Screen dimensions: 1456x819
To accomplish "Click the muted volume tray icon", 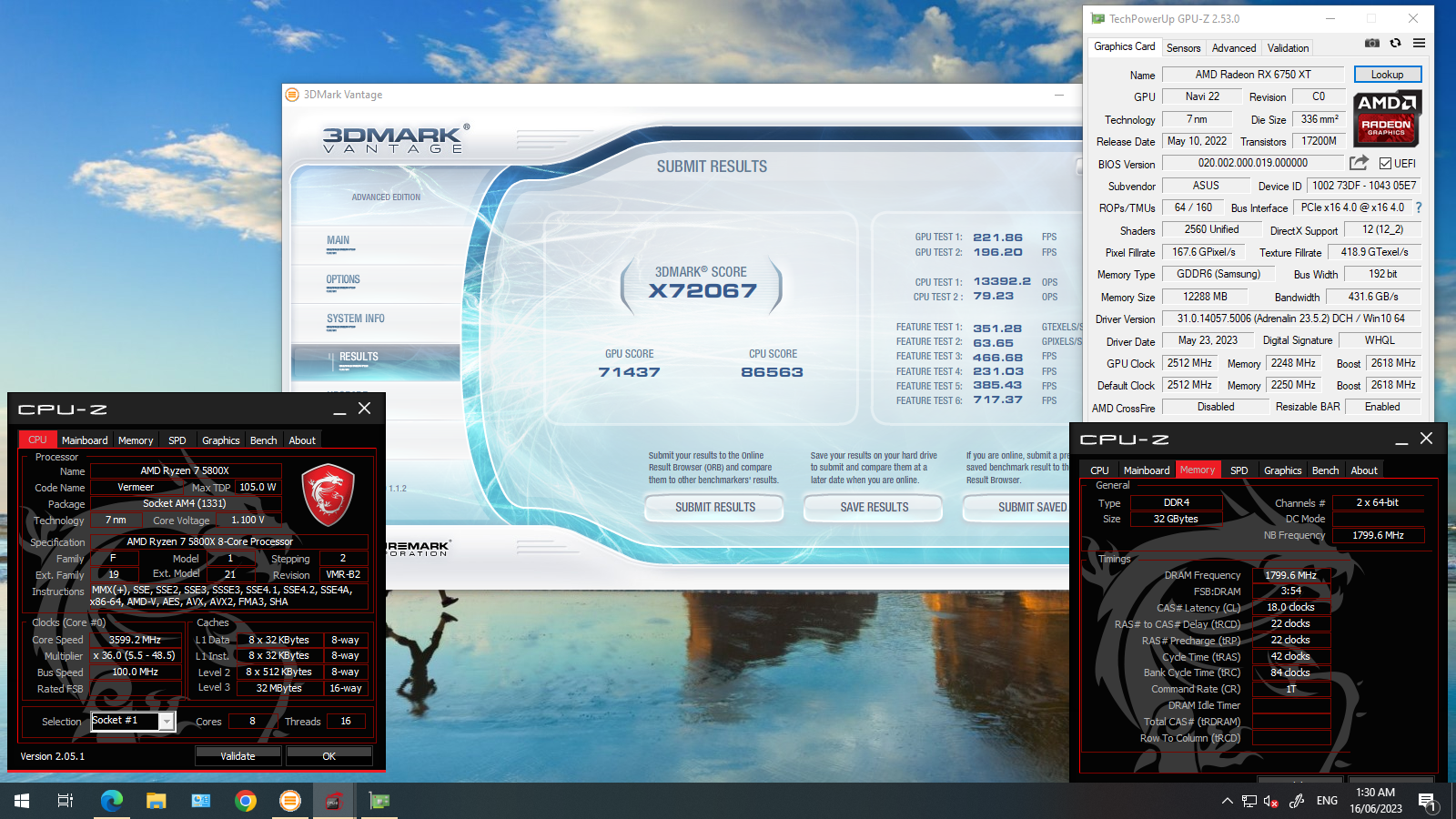I will tap(1271, 801).
